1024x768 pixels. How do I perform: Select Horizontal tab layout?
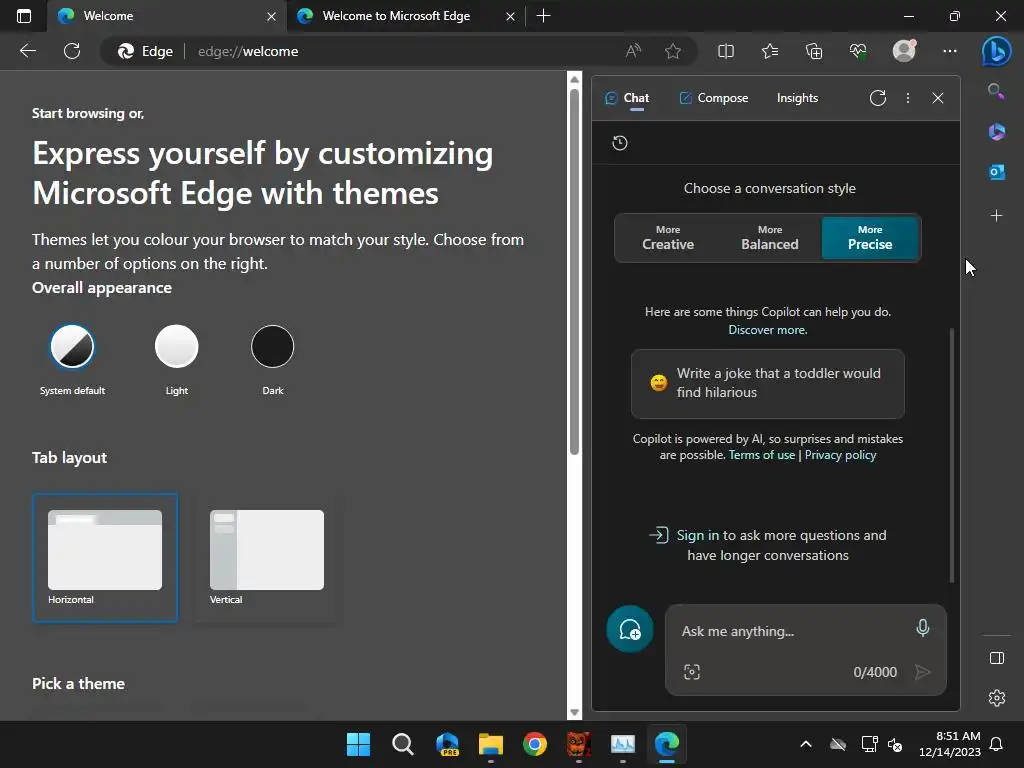click(104, 557)
